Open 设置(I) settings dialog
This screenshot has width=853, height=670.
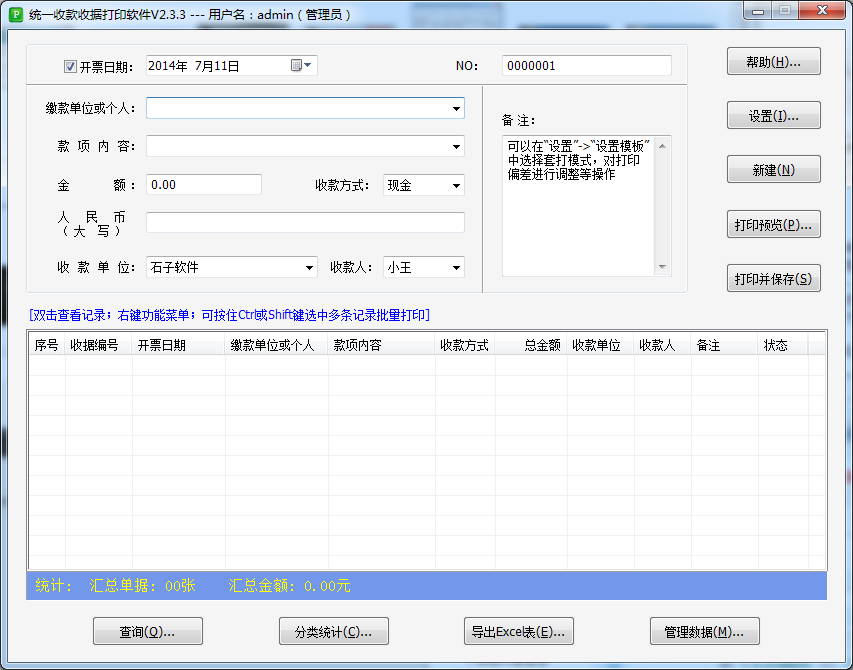point(773,114)
